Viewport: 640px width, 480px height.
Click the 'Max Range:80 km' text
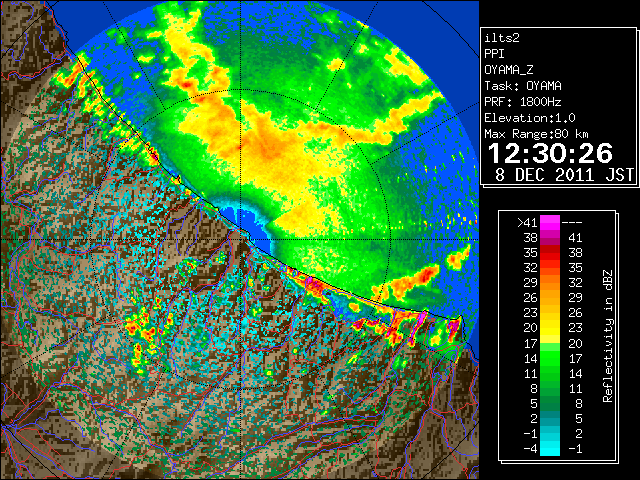pyautogui.click(x=536, y=134)
